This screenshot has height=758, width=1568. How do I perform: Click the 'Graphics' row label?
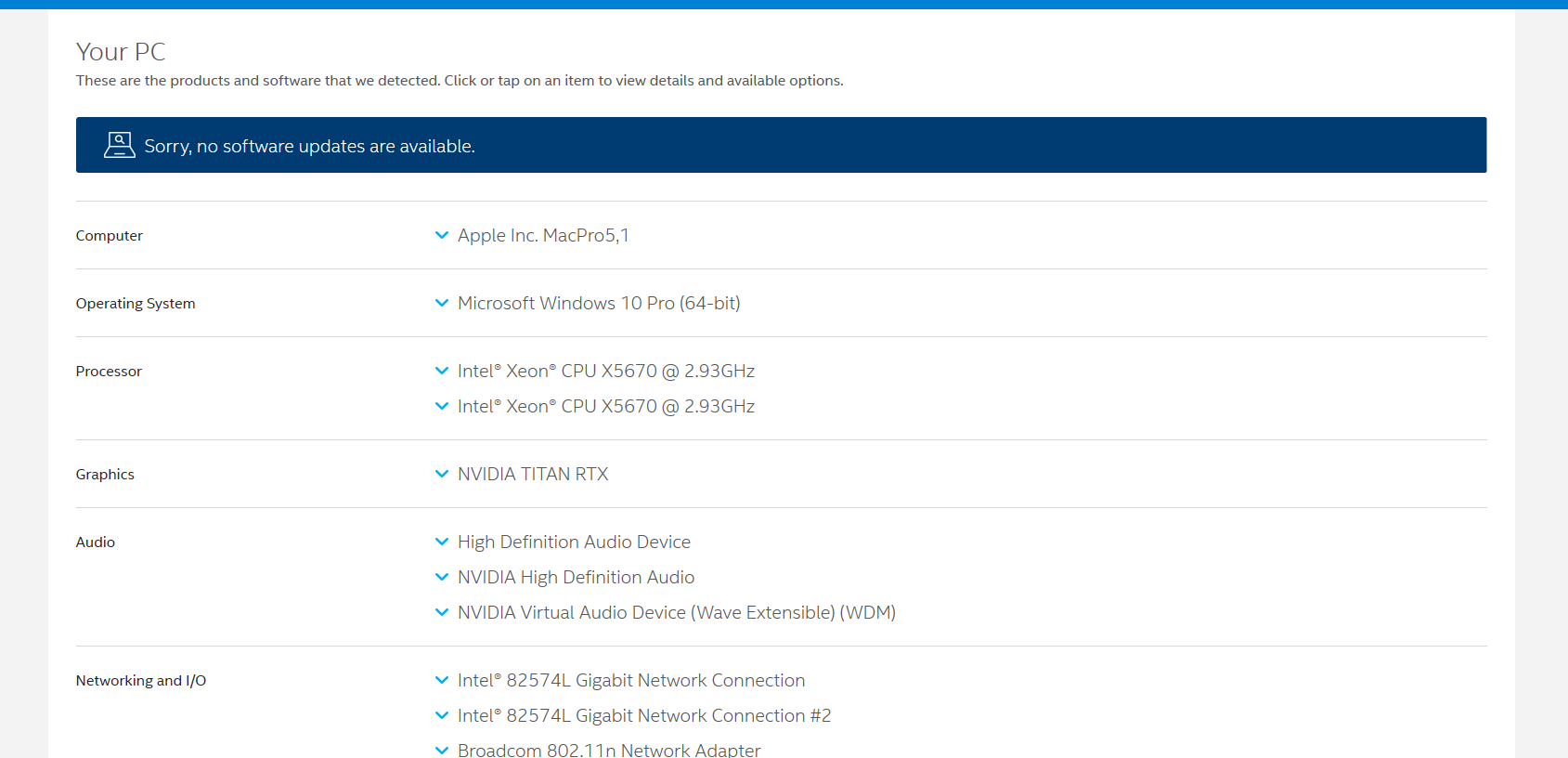click(105, 475)
